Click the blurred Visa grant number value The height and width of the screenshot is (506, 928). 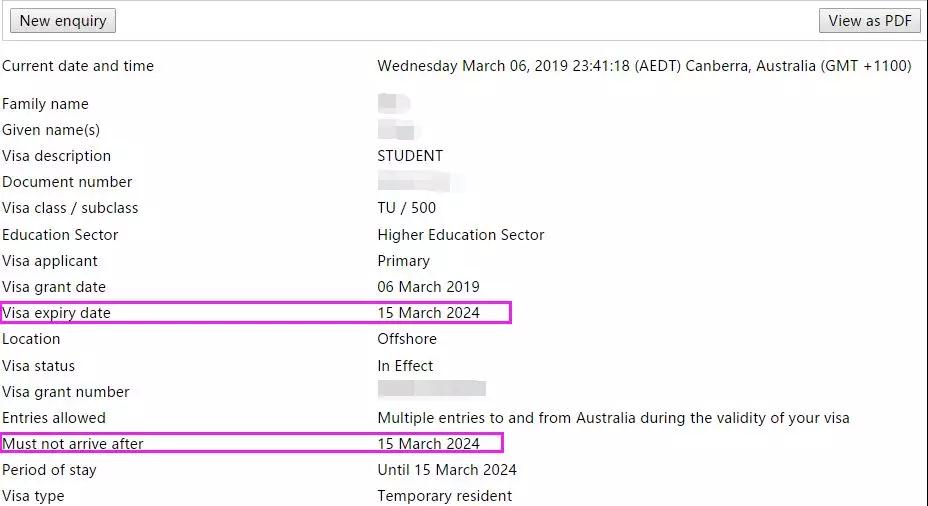431,391
